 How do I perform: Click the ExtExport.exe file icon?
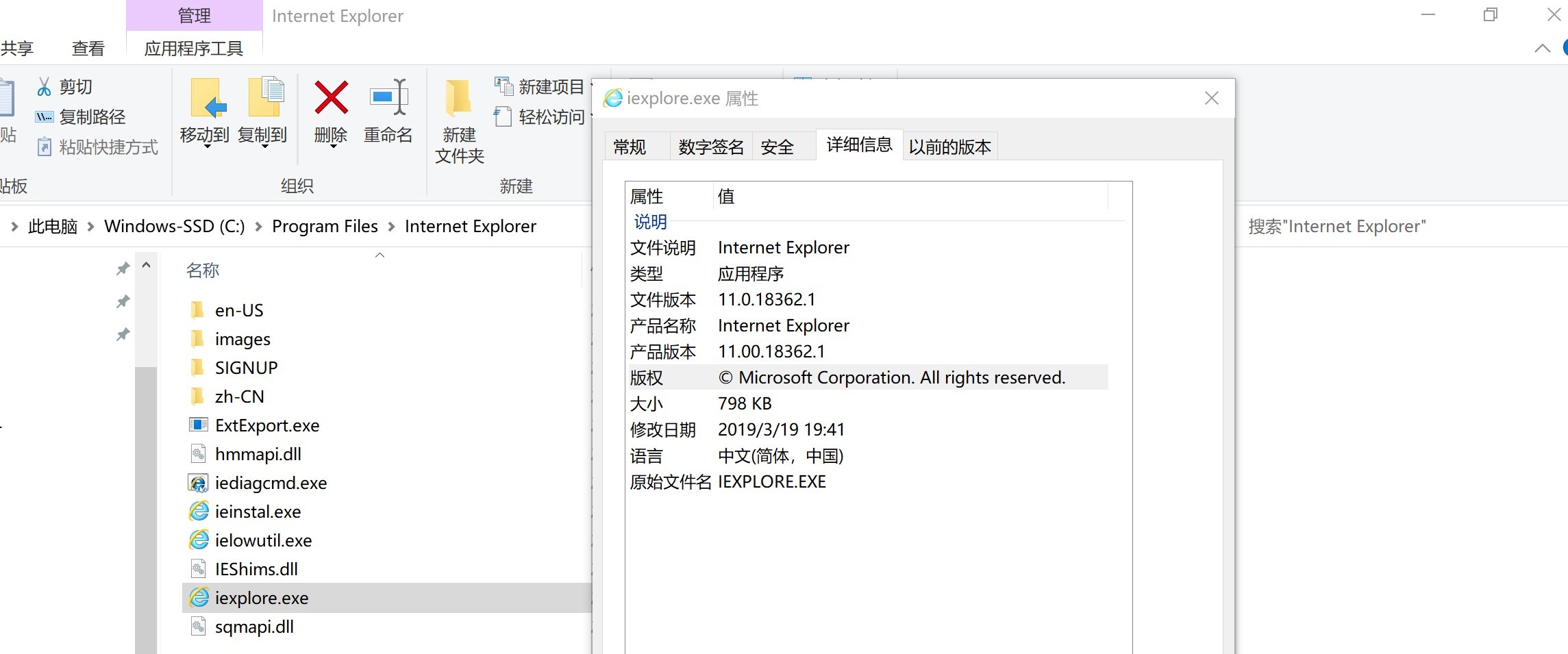coord(198,425)
